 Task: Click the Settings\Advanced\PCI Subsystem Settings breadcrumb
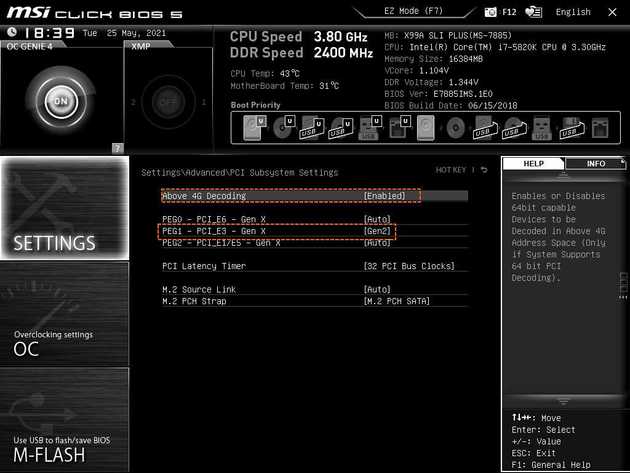[x=239, y=172]
